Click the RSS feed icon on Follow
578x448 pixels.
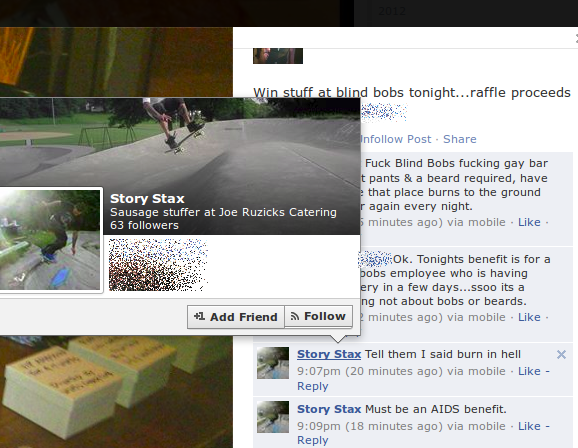point(295,316)
